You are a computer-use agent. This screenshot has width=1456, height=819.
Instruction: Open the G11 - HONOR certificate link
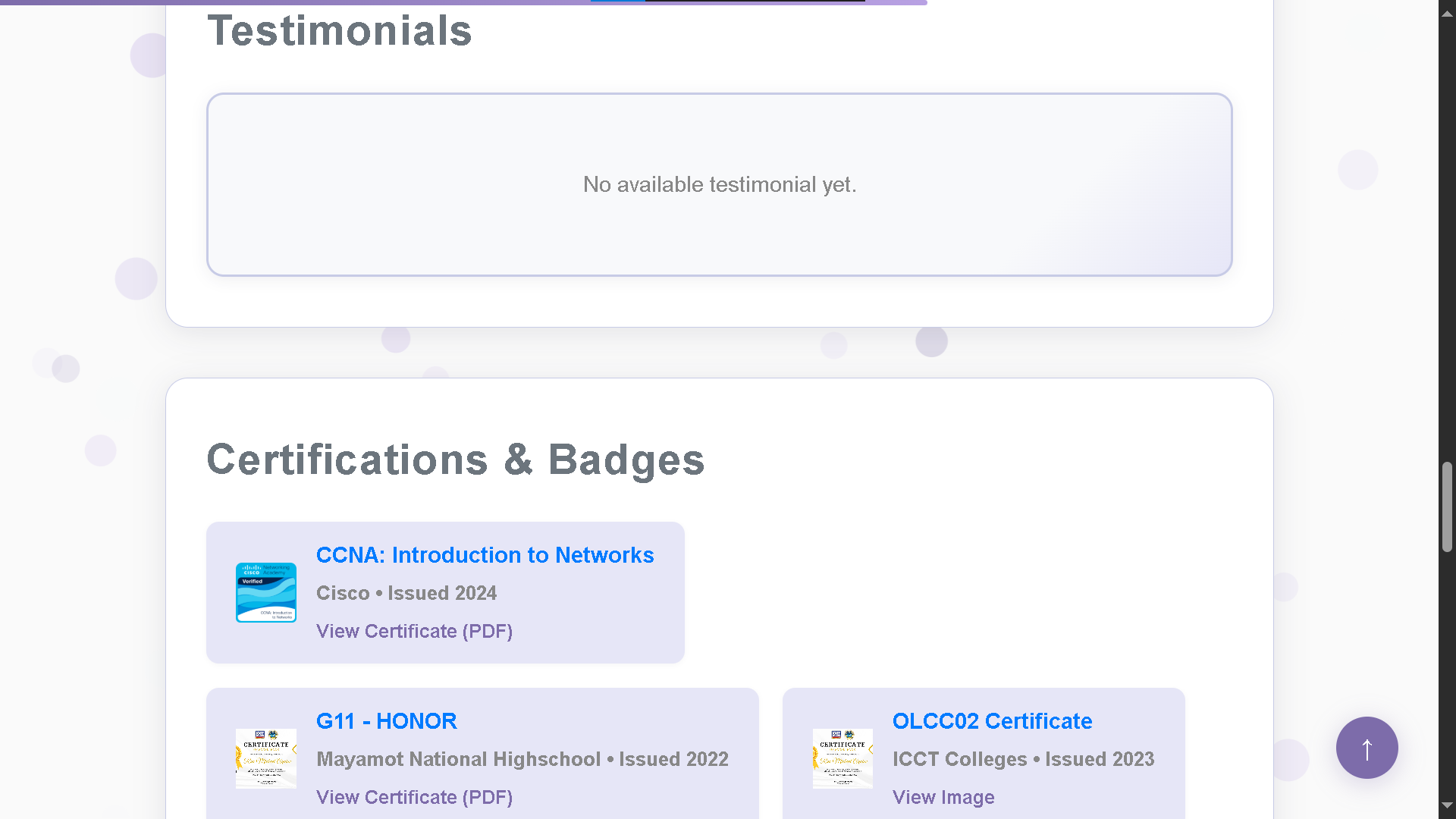point(387,721)
